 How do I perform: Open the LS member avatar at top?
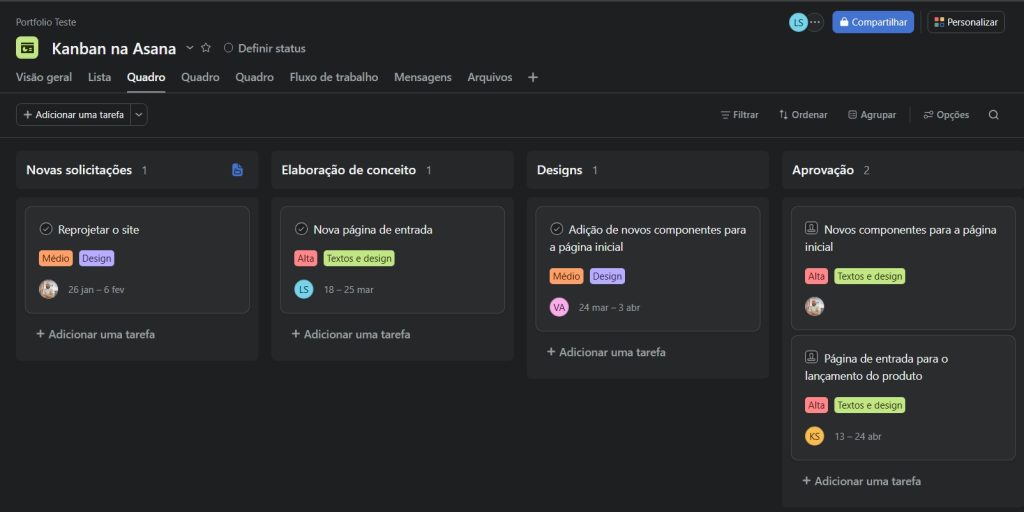[798, 22]
